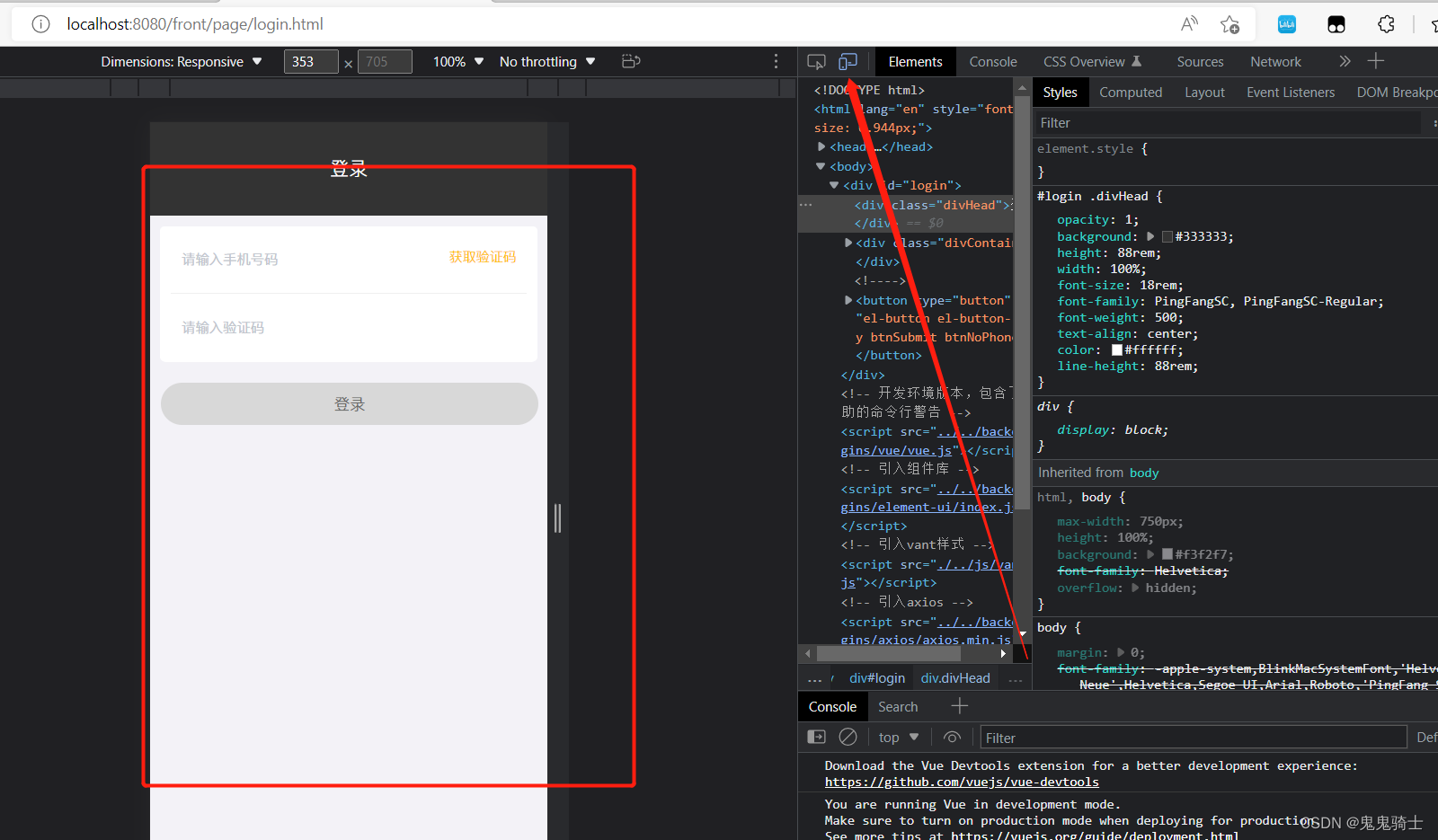Open the No throttling dropdown
1438x840 pixels.
tap(547, 61)
